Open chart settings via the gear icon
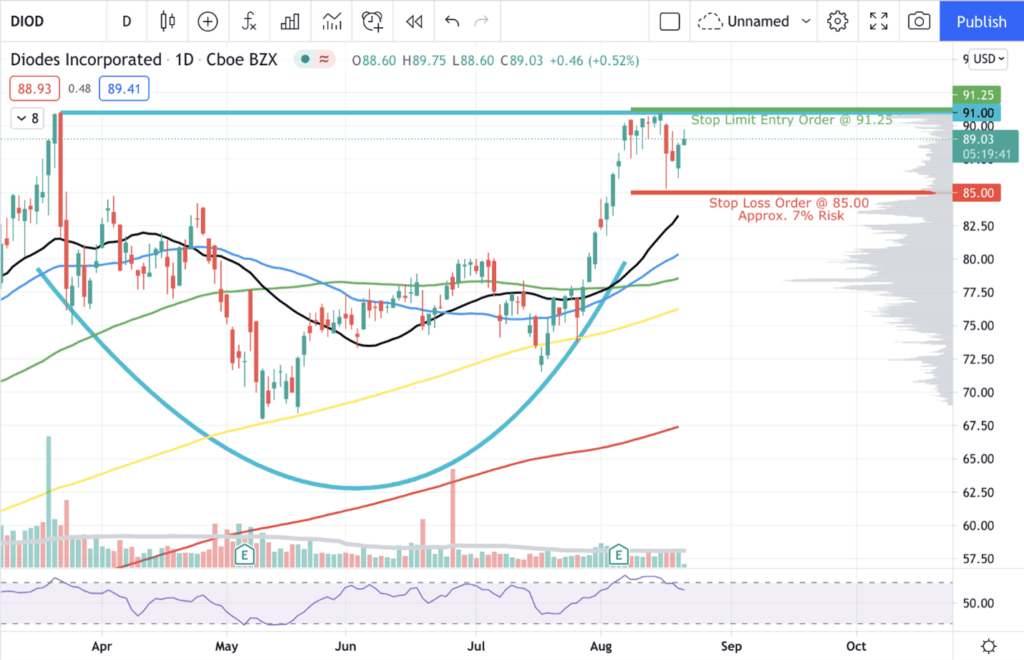1024x660 pixels. pyautogui.click(x=838, y=21)
